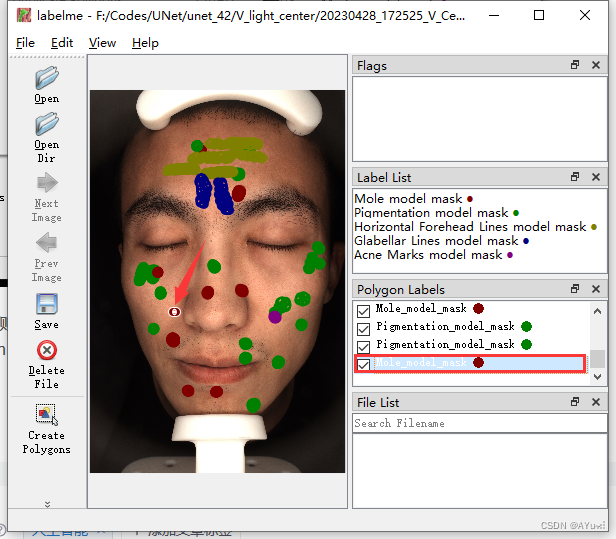Uncheck second Pigmentation_model_mask polygon checkbox
616x539 pixels.
tap(363, 346)
